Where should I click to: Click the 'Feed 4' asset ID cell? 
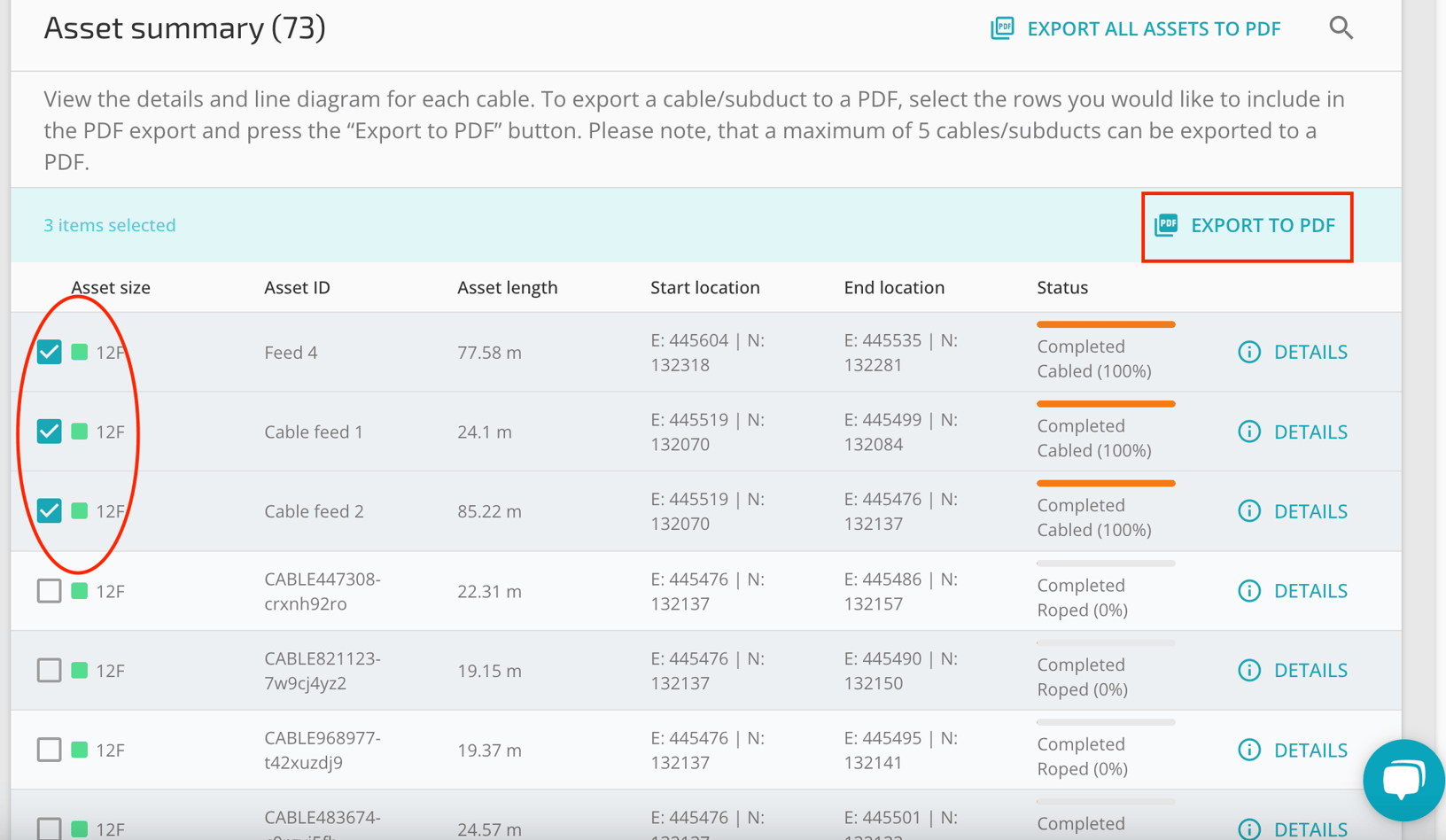click(x=291, y=352)
